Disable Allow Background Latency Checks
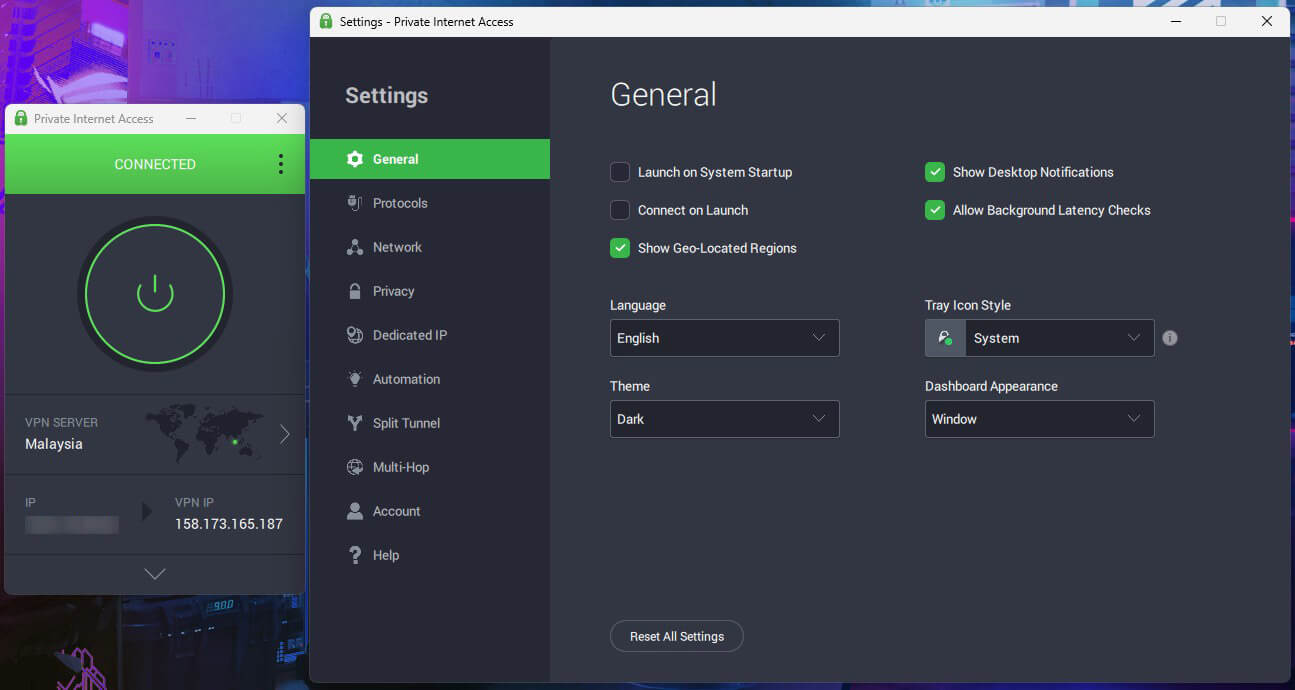This screenshot has width=1295, height=690. 935,210
